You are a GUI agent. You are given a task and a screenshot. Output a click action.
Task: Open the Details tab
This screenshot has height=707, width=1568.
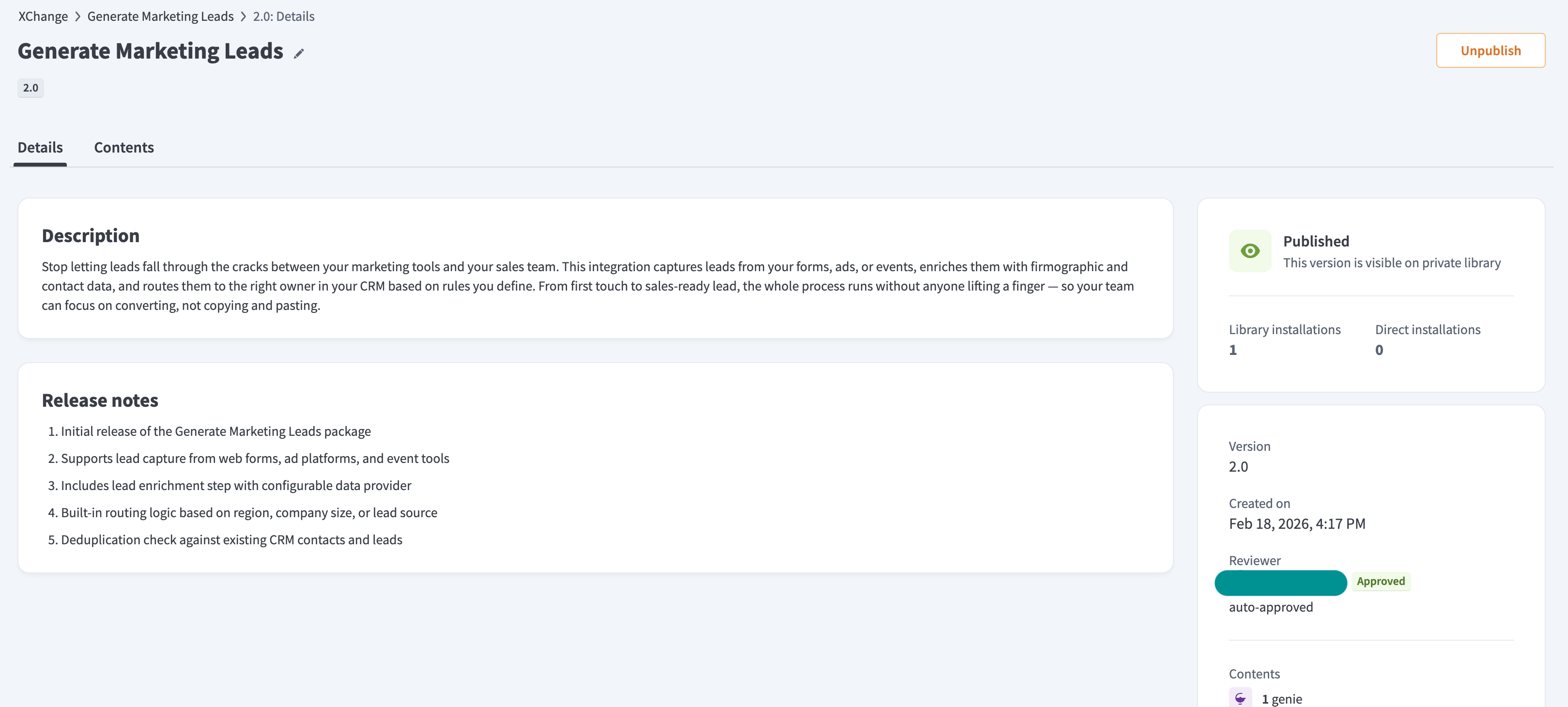(x=40, y=147)
